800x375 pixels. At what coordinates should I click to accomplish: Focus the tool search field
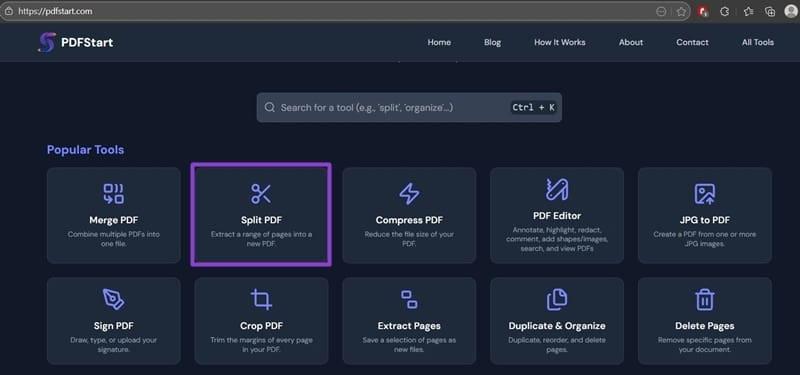[x=409, y=107]
